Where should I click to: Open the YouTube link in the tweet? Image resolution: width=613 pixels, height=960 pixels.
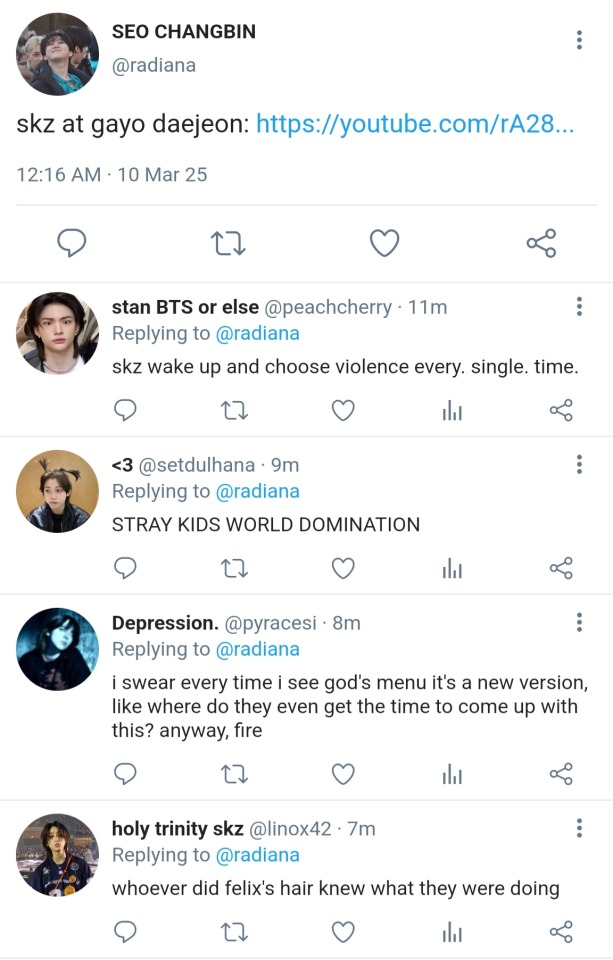(x=415, y=125)
